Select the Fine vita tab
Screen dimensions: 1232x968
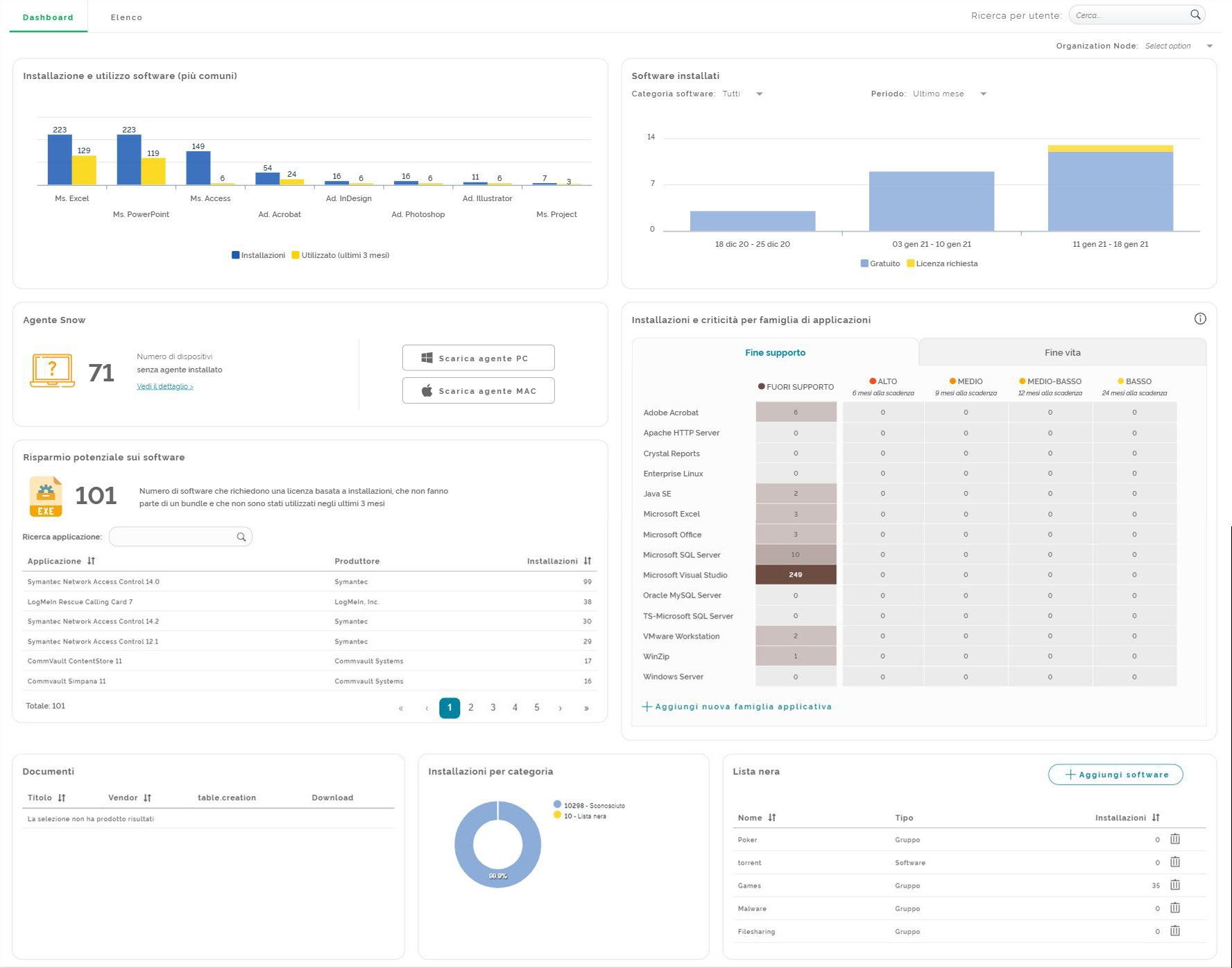pyautogui.click(x=1063, y=352)
